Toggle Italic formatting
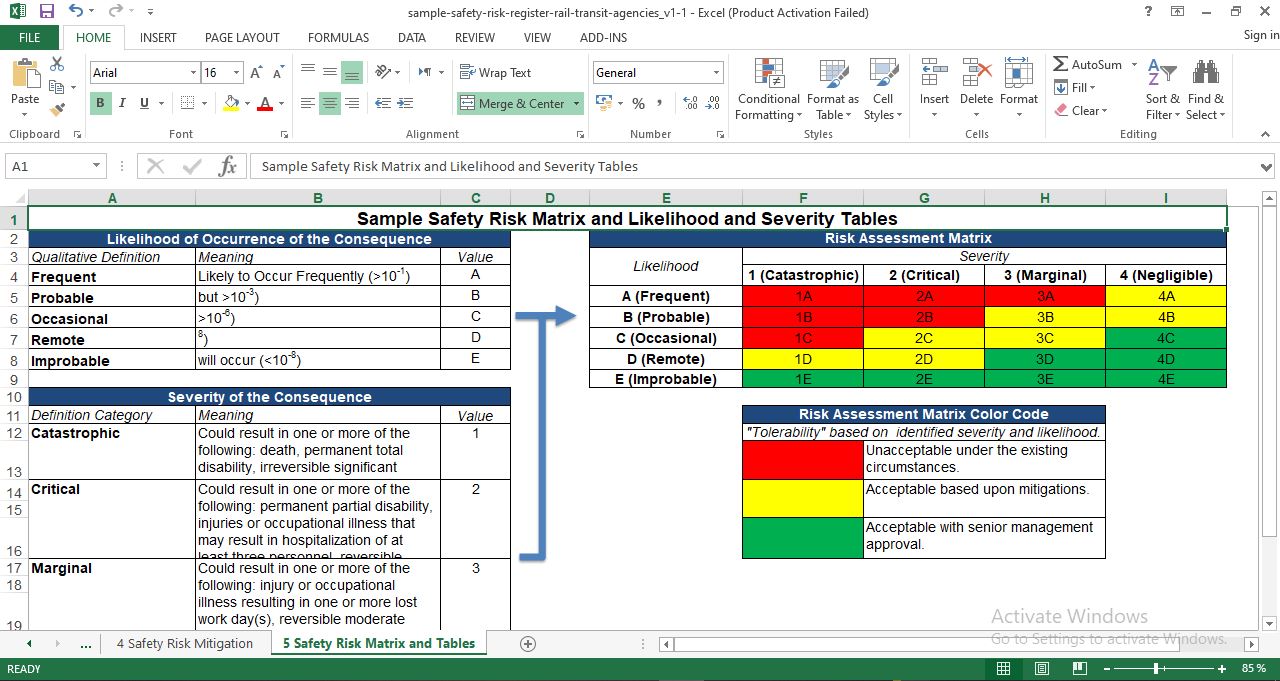This screenshot has width=1280, height=681. point(121,103)
